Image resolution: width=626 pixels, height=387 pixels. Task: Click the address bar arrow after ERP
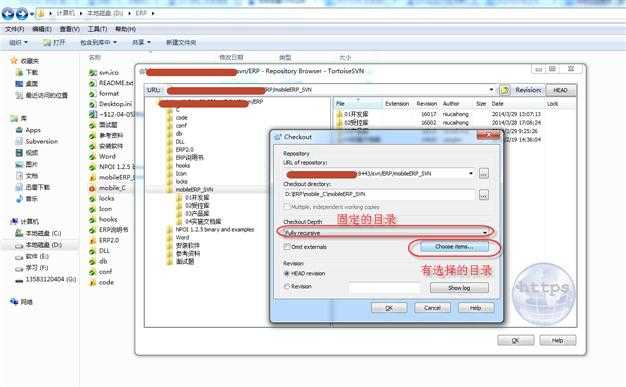153,14
